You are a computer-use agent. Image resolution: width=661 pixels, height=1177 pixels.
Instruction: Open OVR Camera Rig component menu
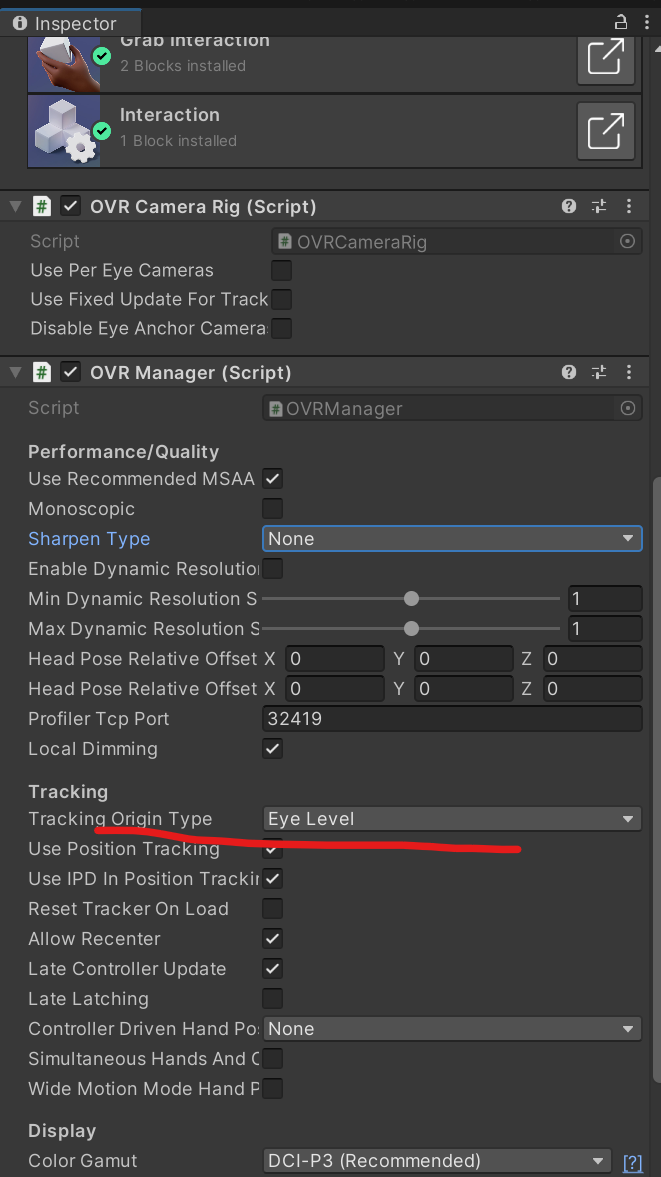629,206
